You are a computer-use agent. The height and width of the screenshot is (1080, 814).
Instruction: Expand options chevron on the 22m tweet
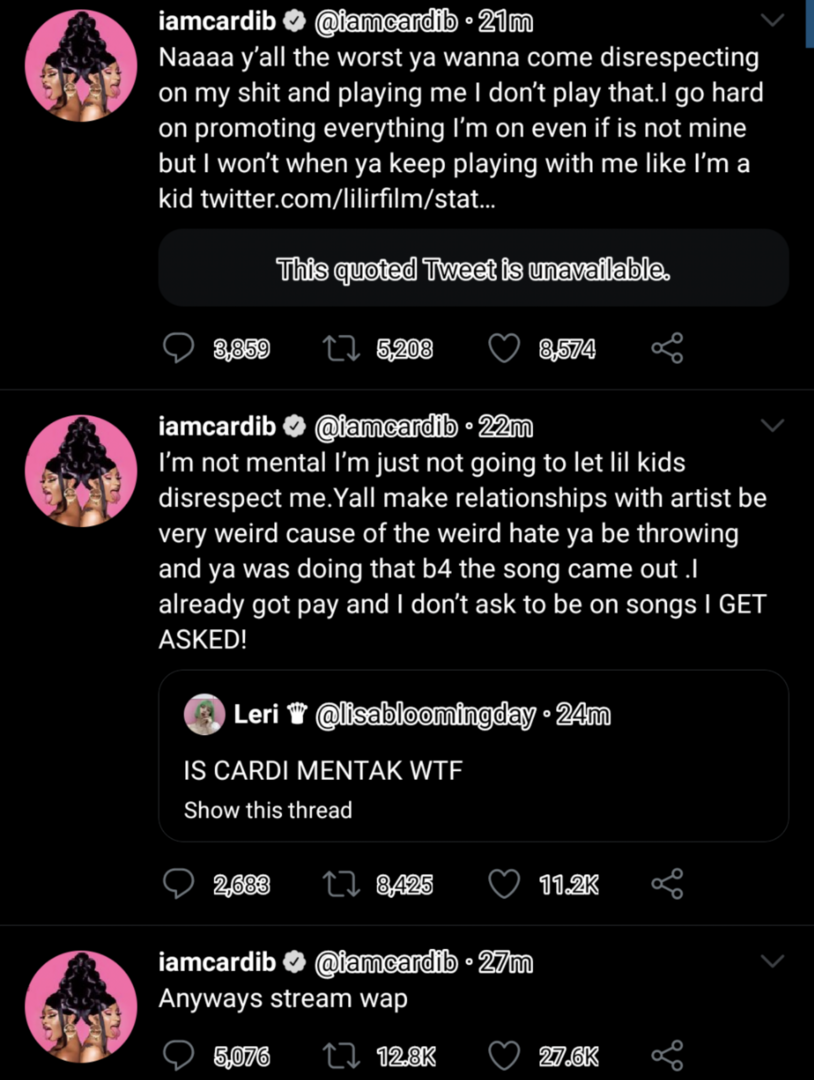773,425
